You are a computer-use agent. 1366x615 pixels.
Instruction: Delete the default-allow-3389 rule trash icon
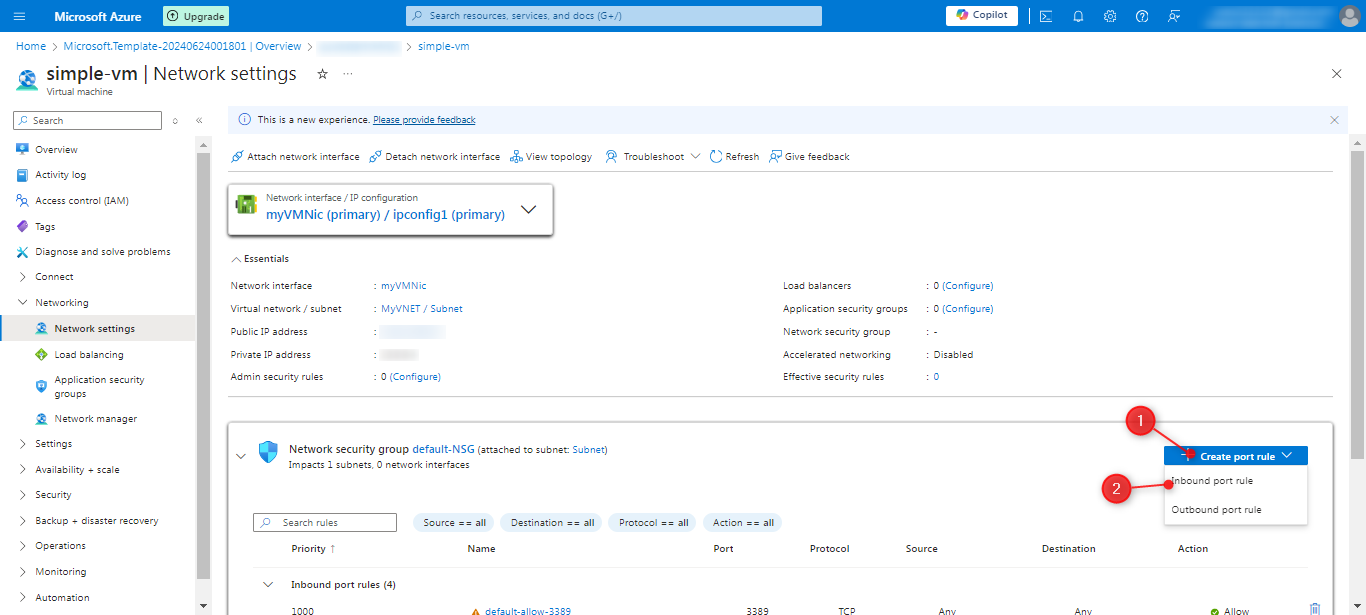pyautogui.click(x=1314, y=609)
